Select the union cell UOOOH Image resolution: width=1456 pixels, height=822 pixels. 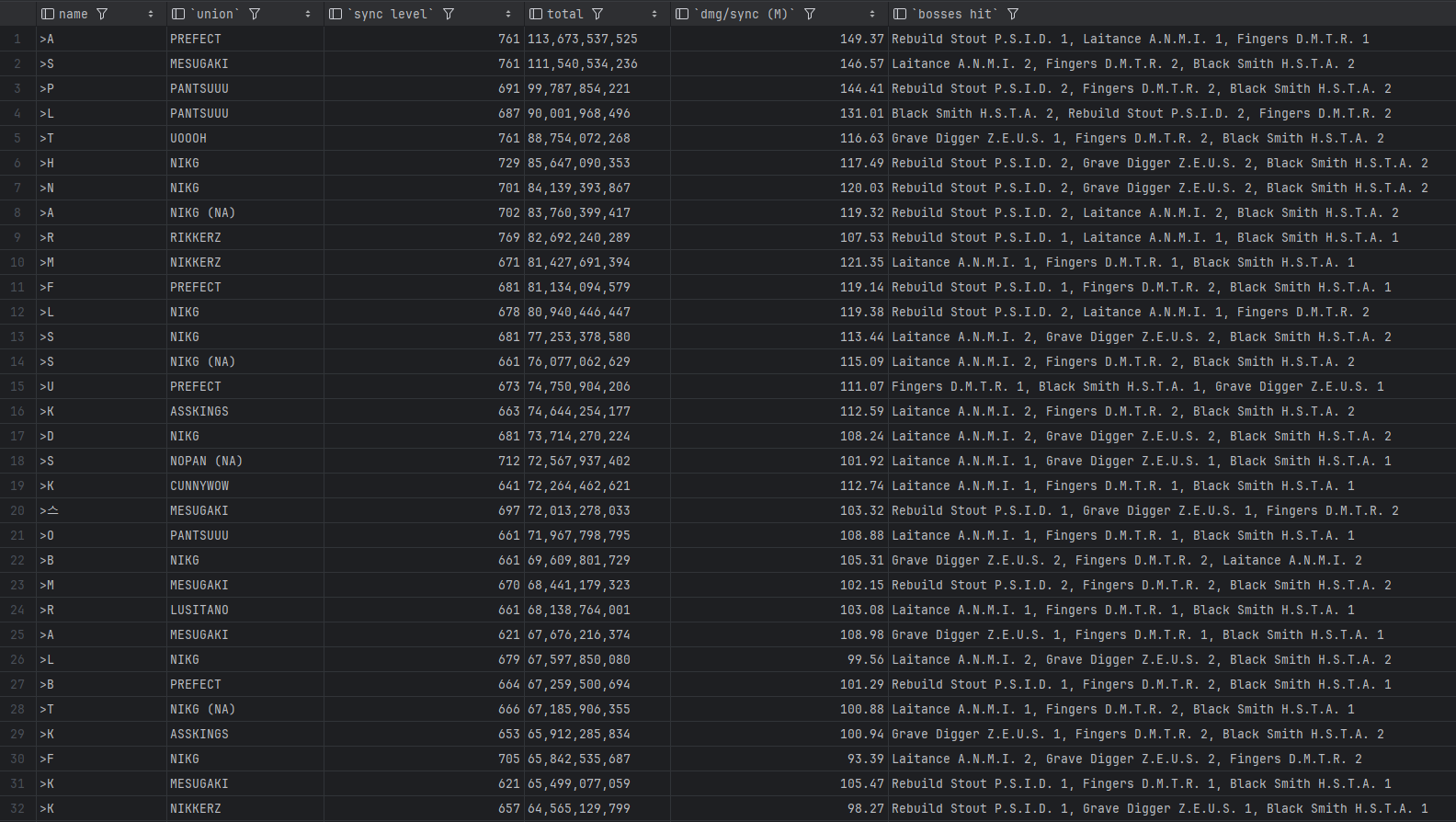tap(245, 138)
